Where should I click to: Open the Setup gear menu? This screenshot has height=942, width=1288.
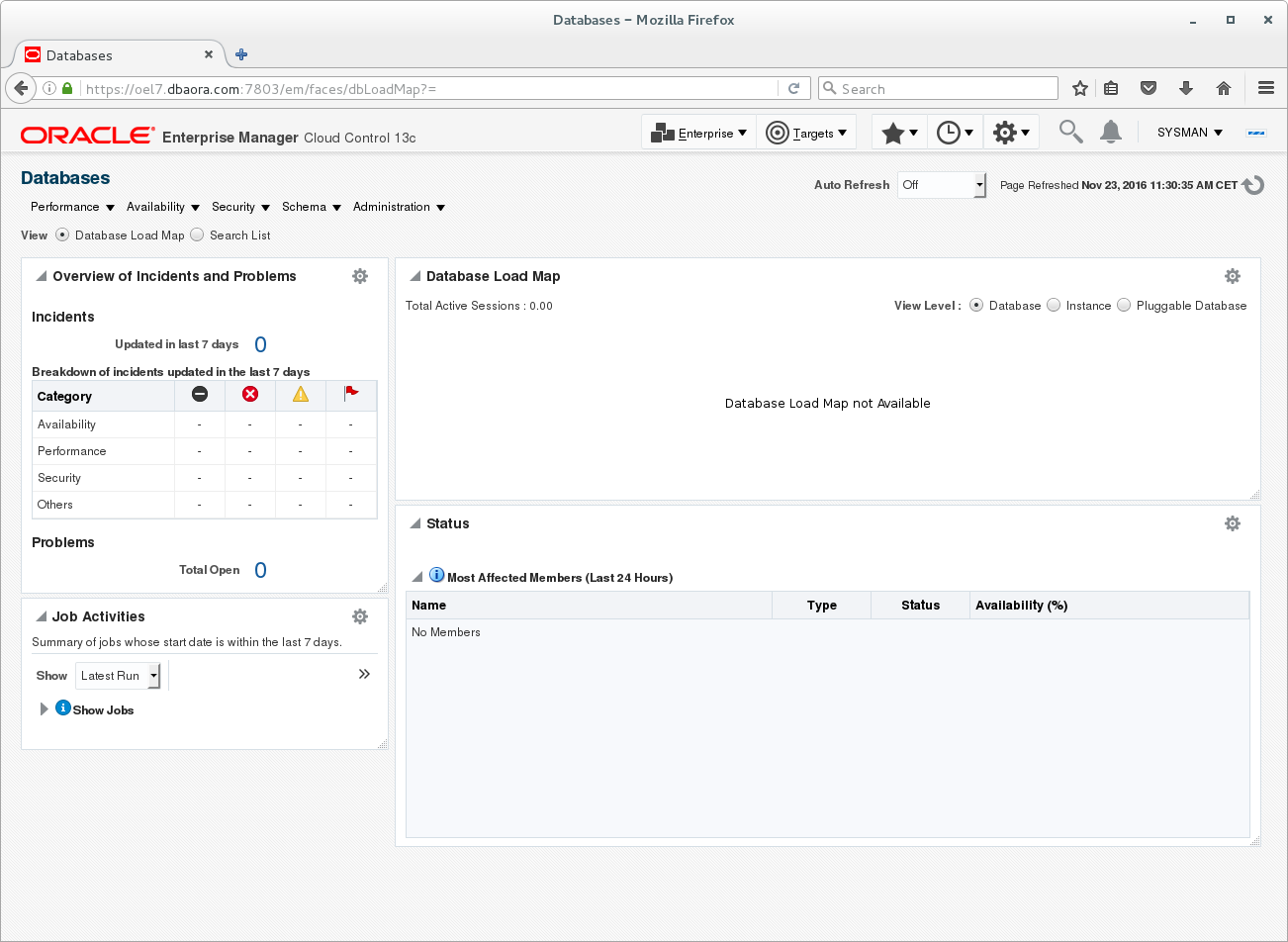click(1011, 133)
